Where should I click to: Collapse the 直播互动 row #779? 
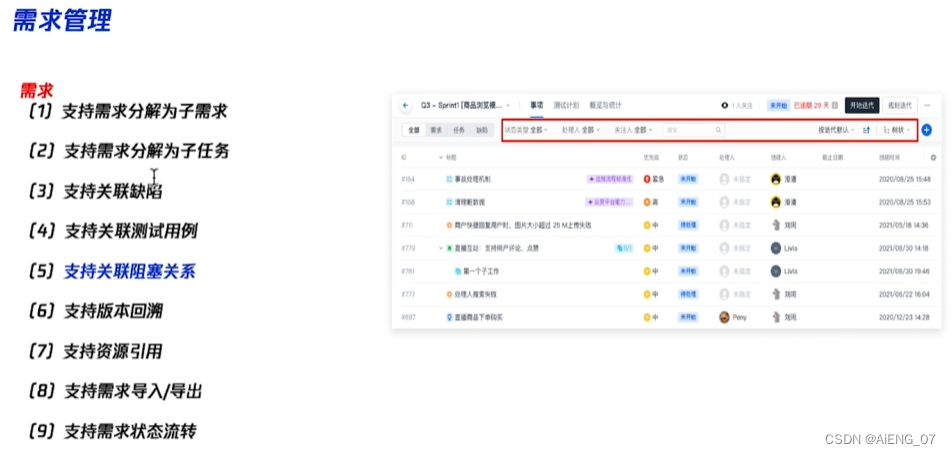coord(441,248)
